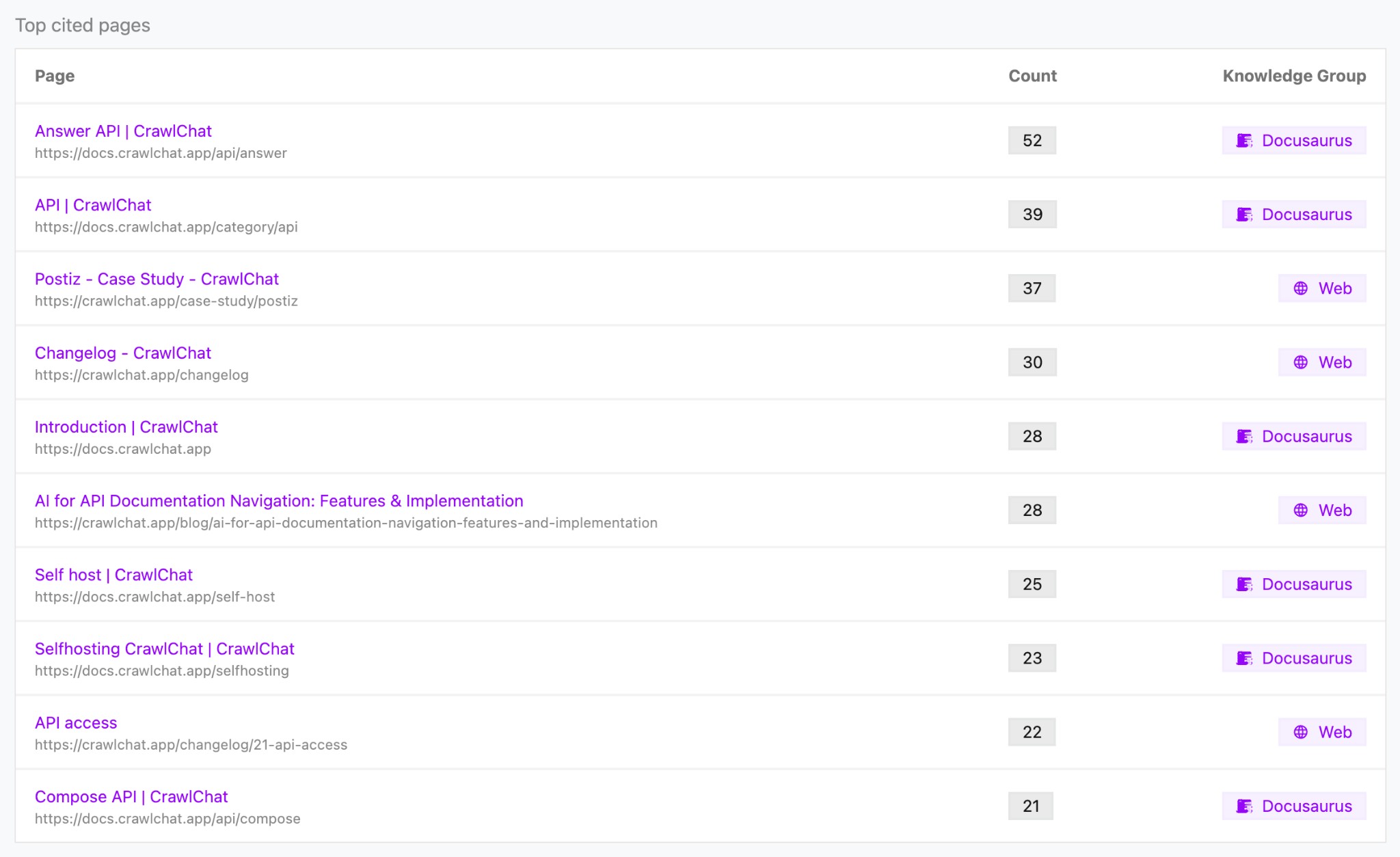
Task: Open Selfhosting CrawlChat page link
Action: pos(164,649)
